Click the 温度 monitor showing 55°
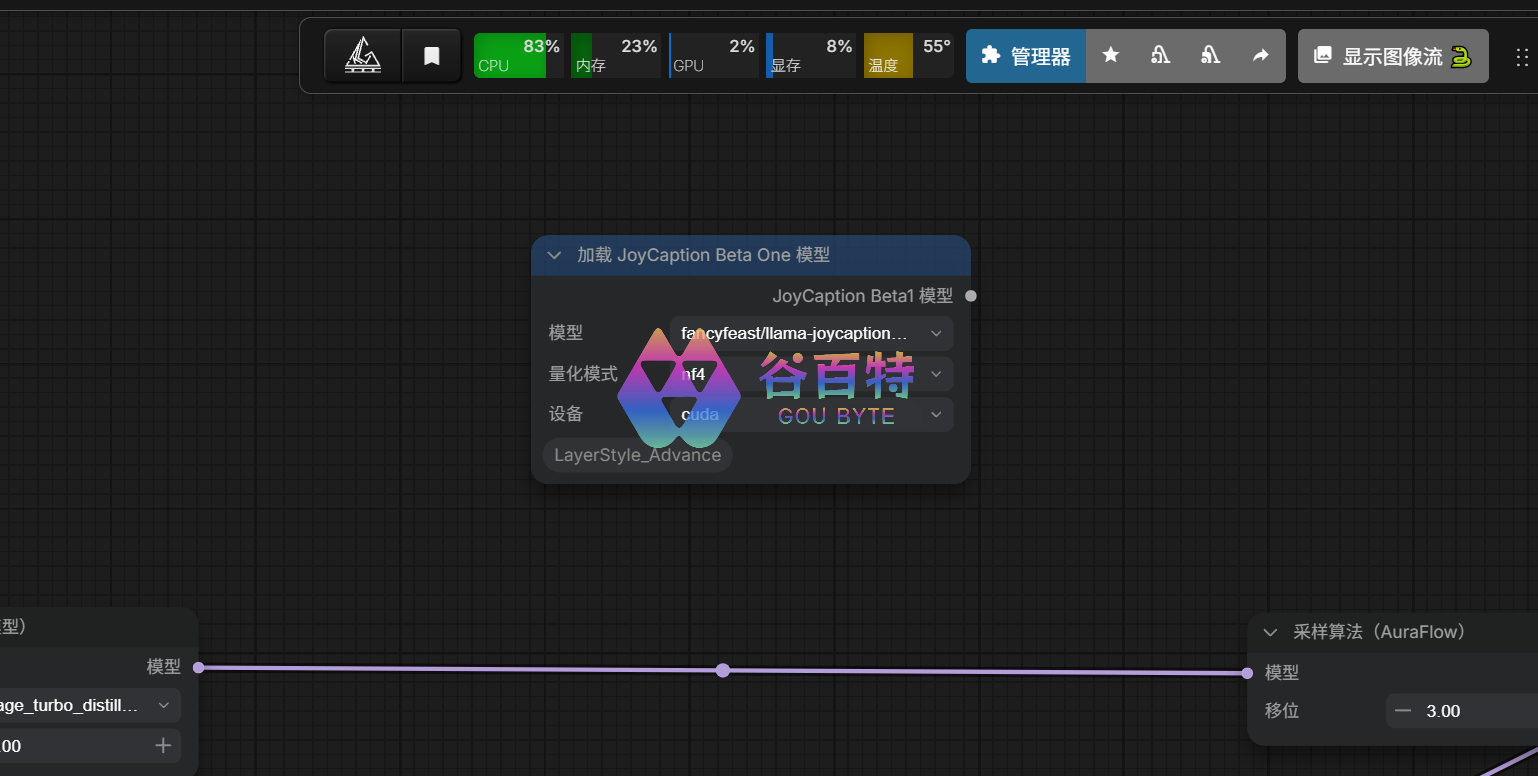1538x776 pixels. click(908, 56)
